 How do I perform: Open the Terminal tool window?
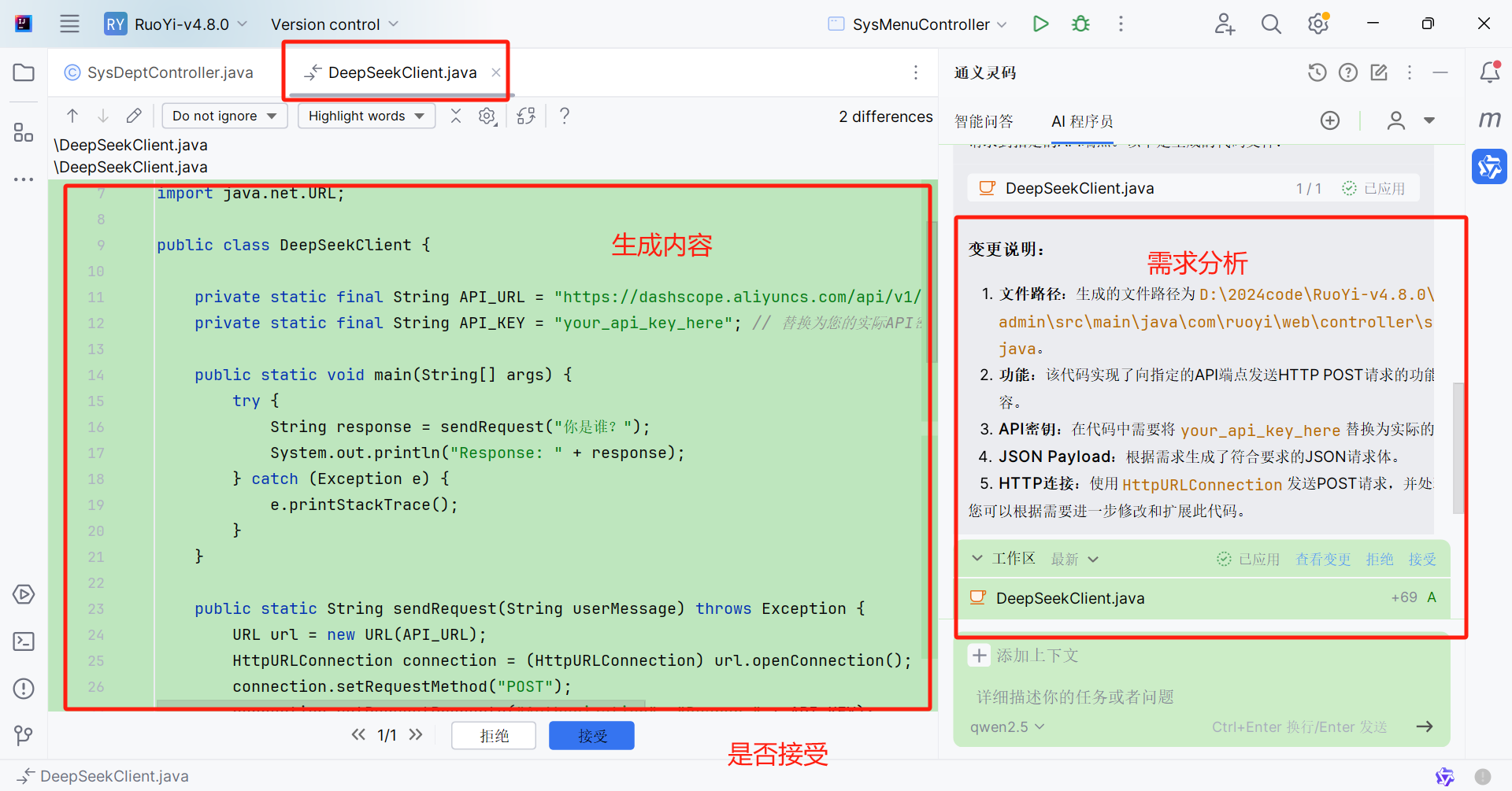tap(24, 641)
